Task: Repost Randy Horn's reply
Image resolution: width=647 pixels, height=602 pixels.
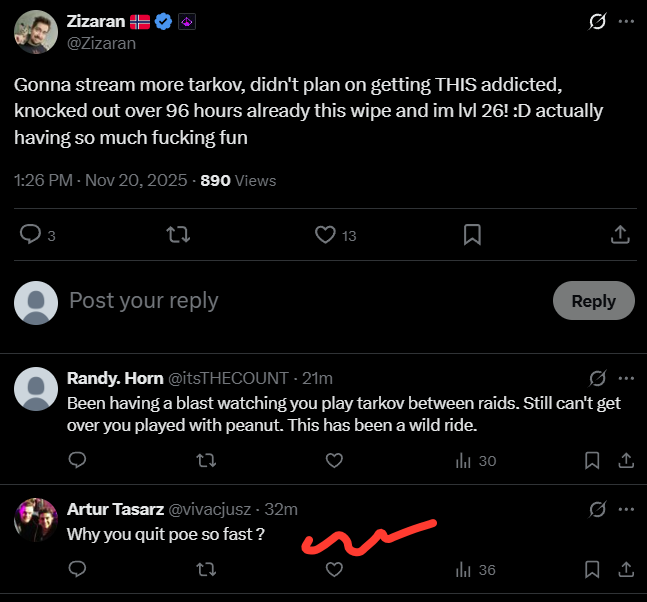Action: point(206,461)
